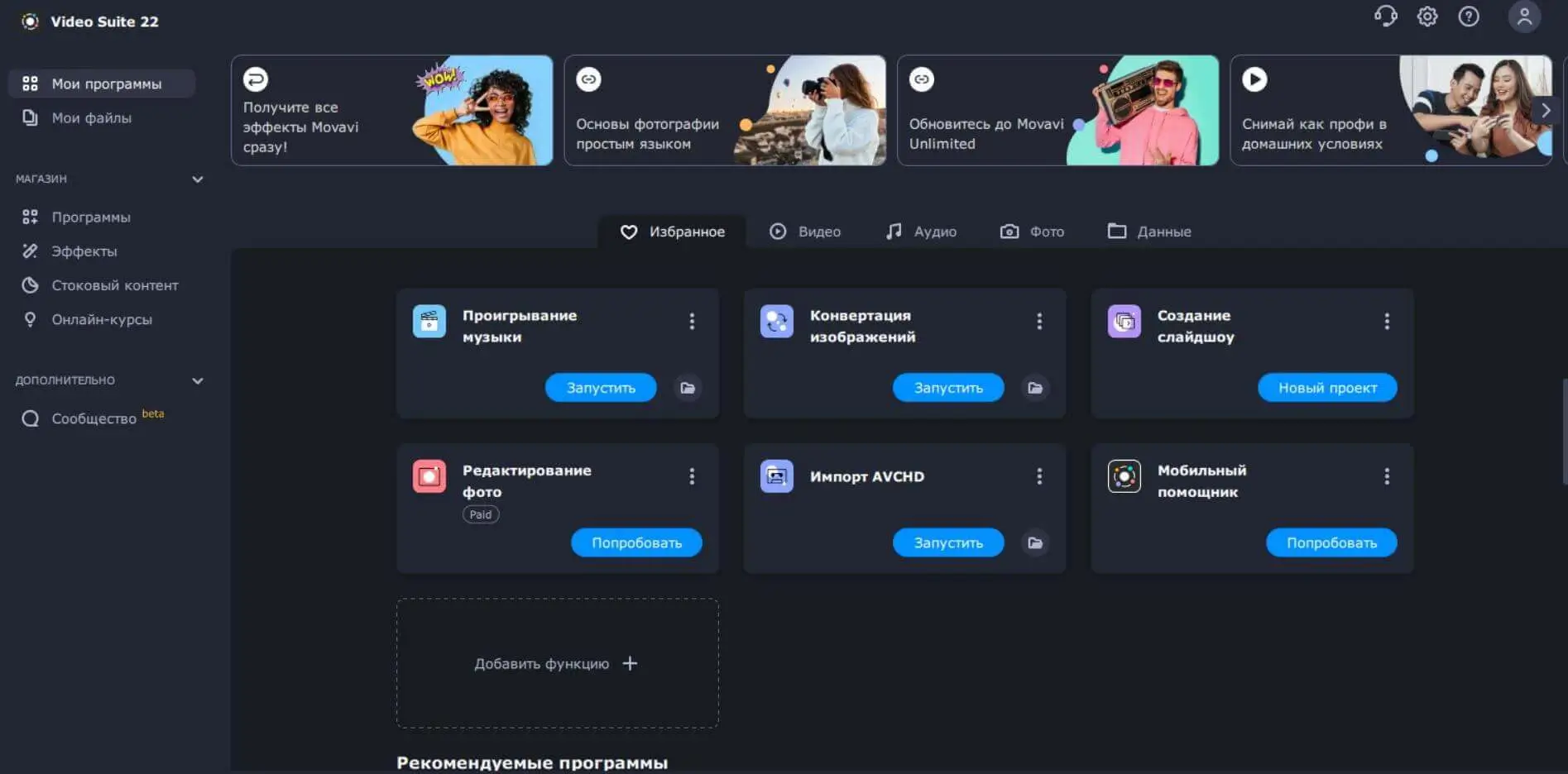
Task: Click the Рекомендуемые программы heading
Action: 532,763
